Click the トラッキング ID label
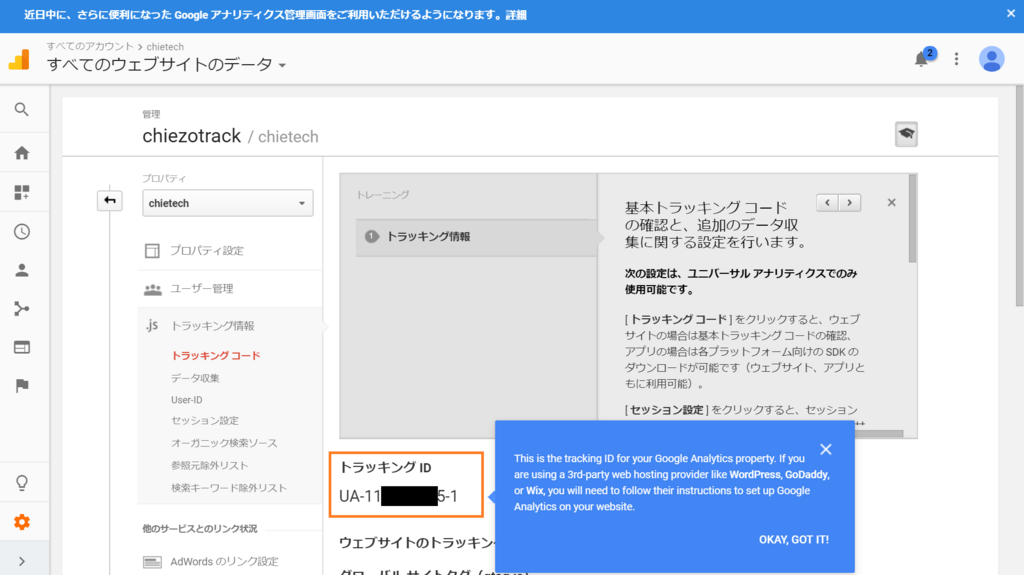 tap(385, 467)
